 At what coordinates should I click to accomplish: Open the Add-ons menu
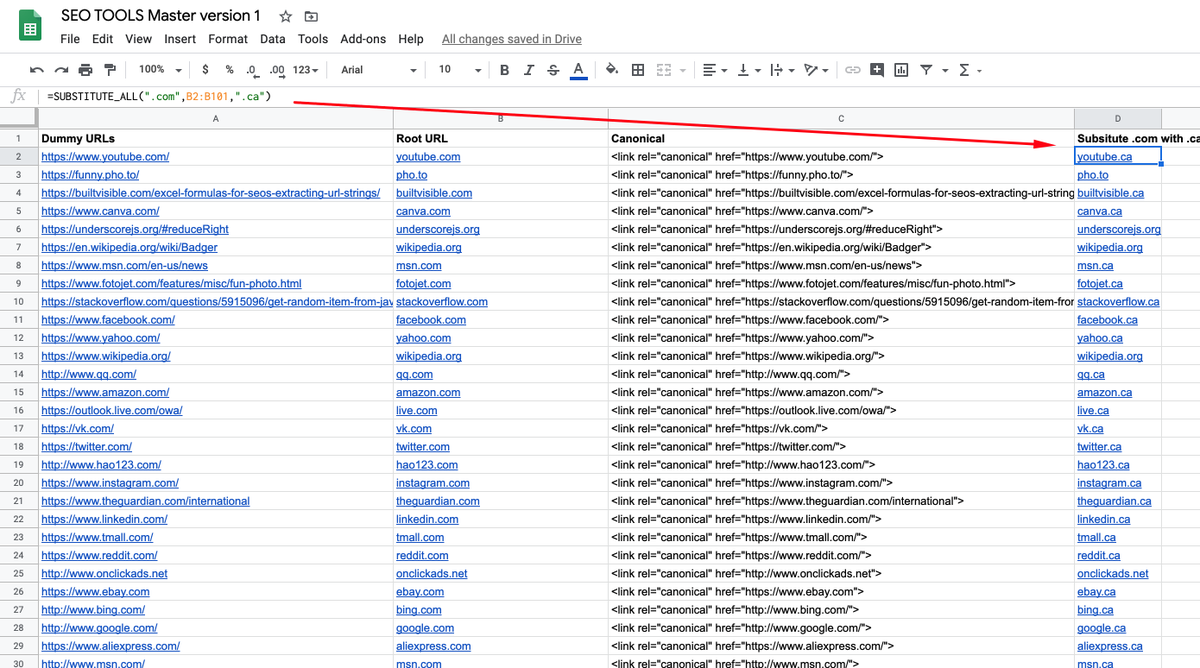[x=363, y=39]
